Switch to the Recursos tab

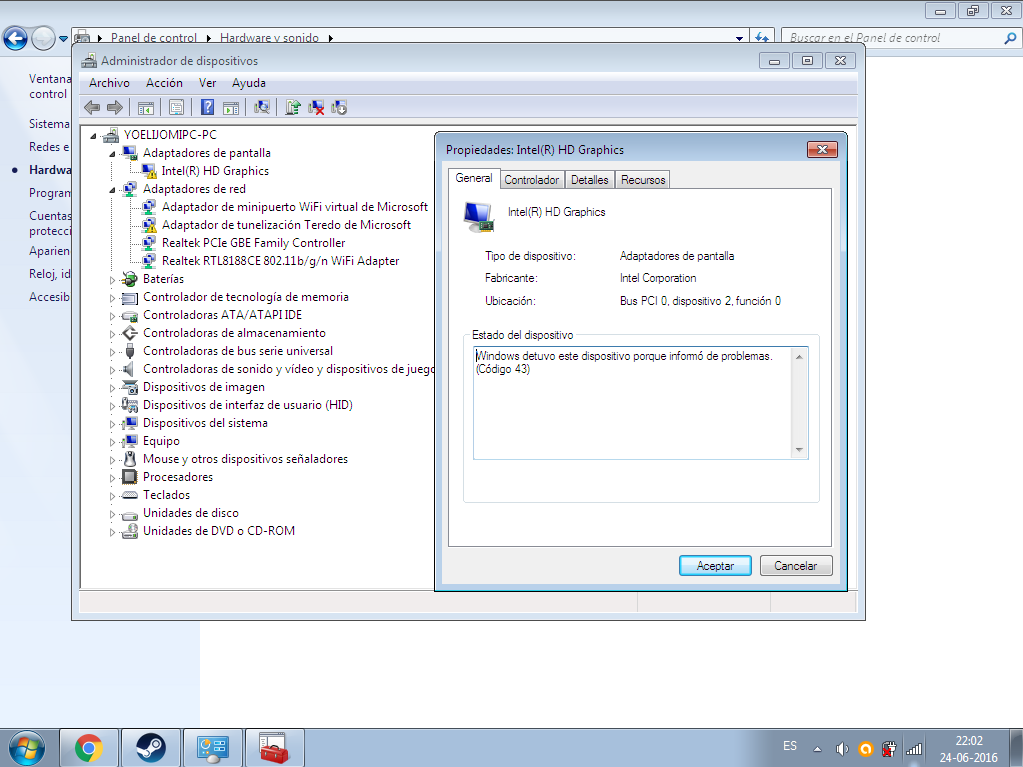643,180
